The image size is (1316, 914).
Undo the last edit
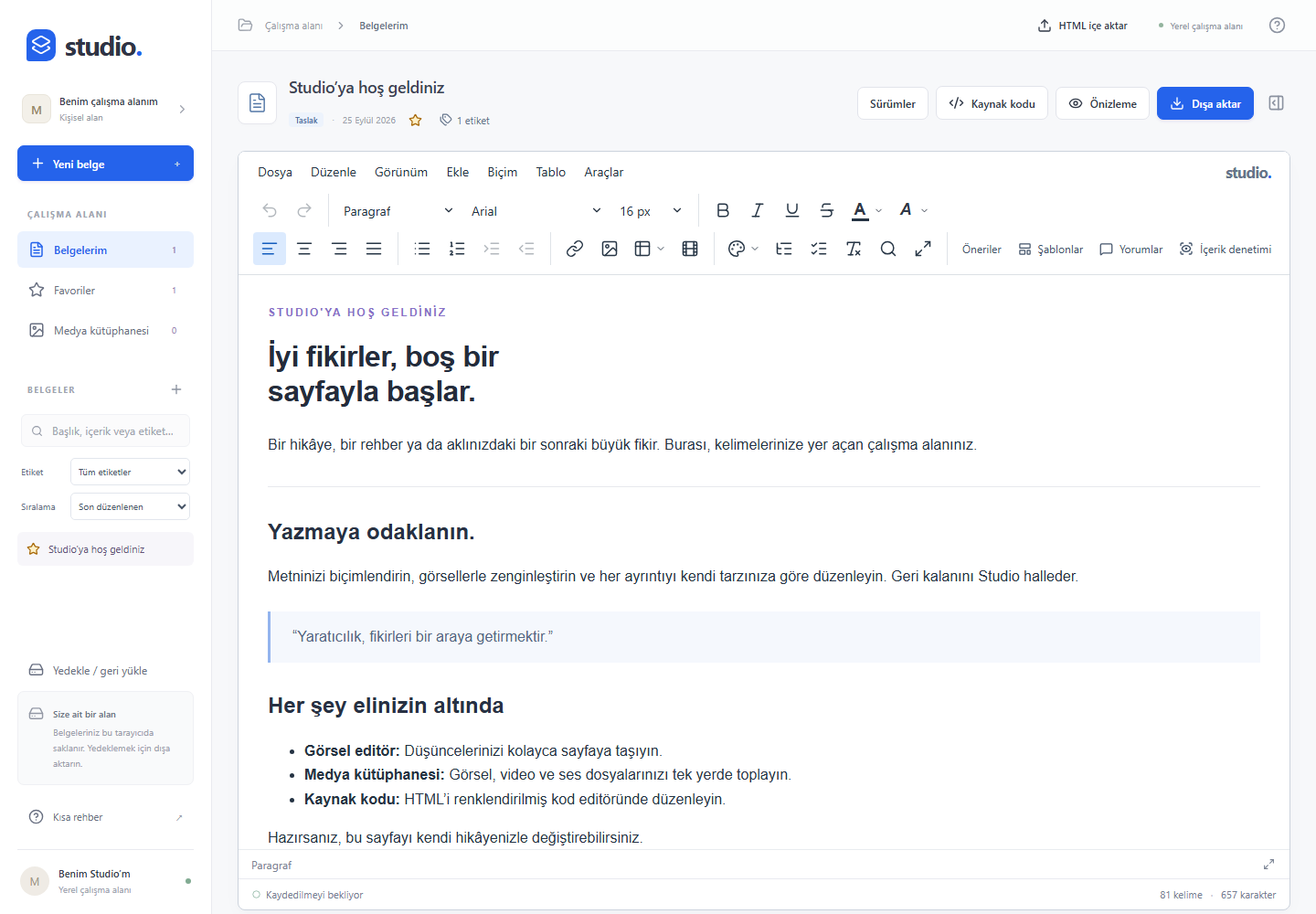[x=270, y=210]
